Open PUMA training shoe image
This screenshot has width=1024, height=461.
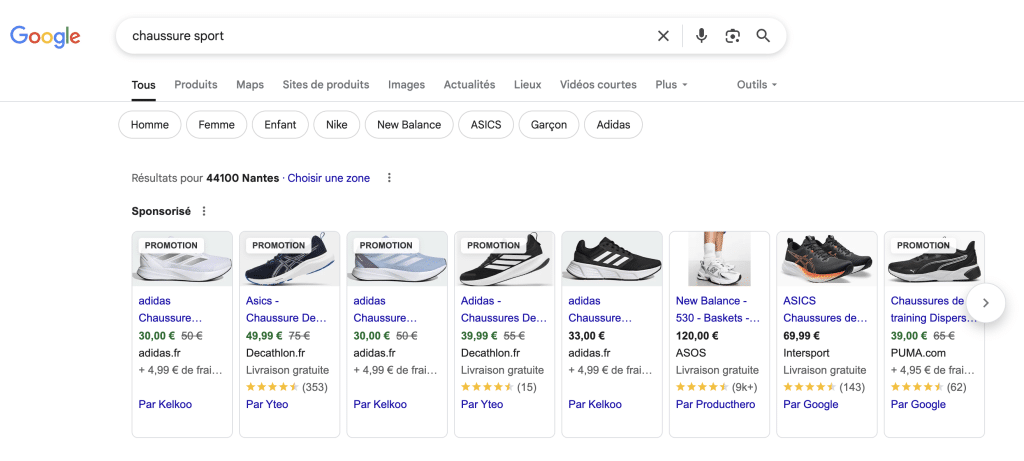coord(935,259)
